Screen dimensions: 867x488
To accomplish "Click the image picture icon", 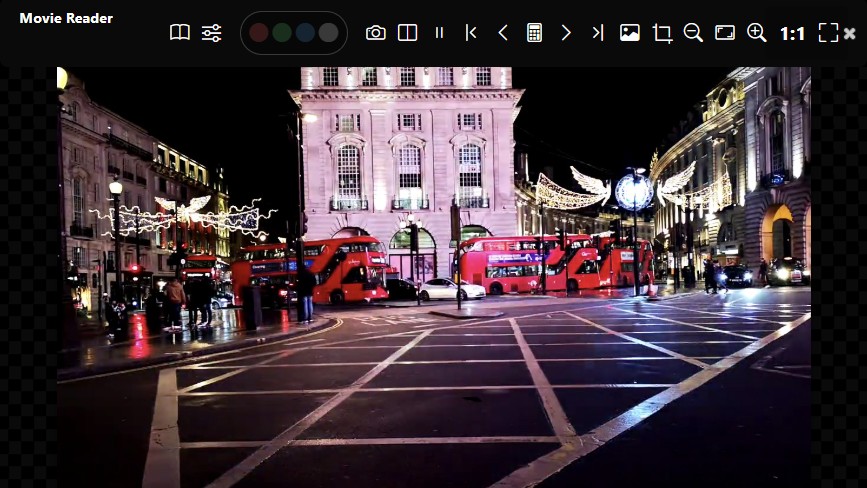I will pos(630,33).
